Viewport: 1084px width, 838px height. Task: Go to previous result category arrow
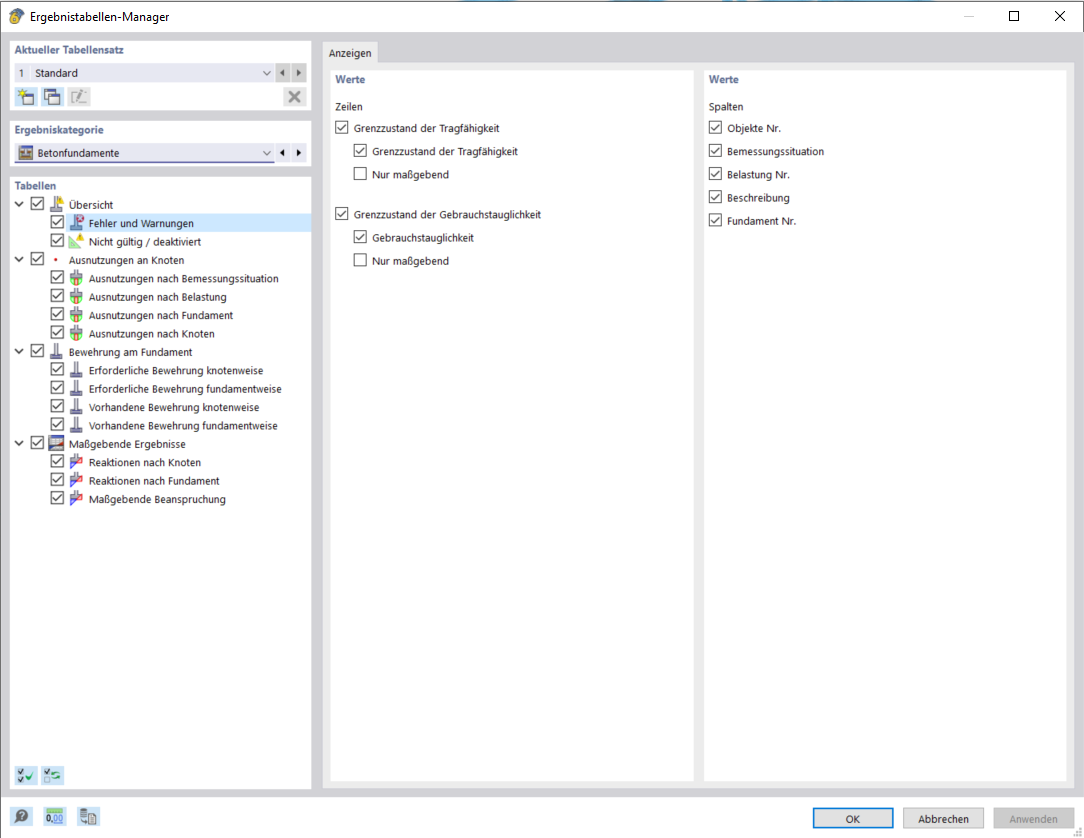tap(283, 153)
